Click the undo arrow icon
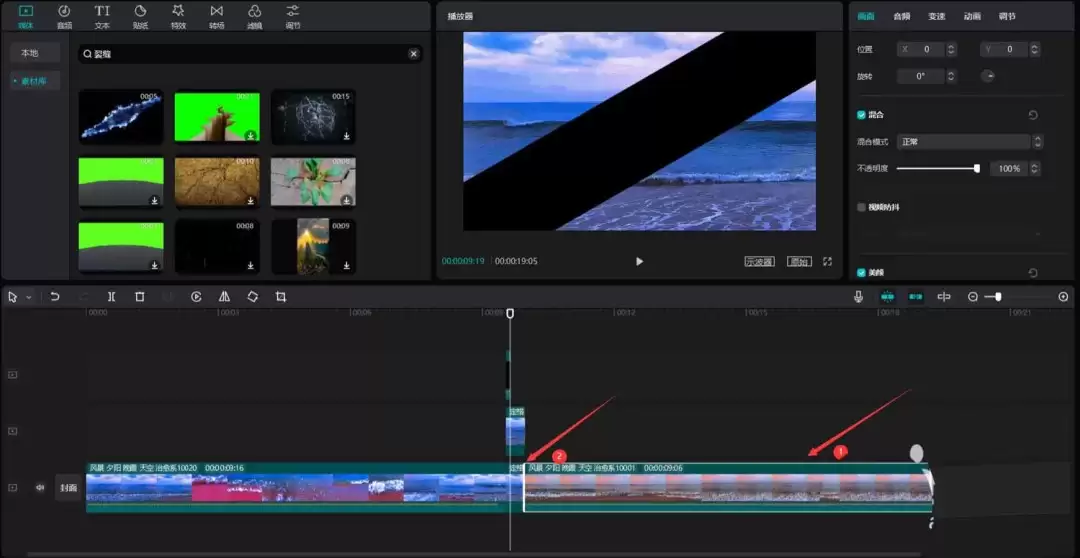Screen dimensions: 1080x558 click(55, 297)
